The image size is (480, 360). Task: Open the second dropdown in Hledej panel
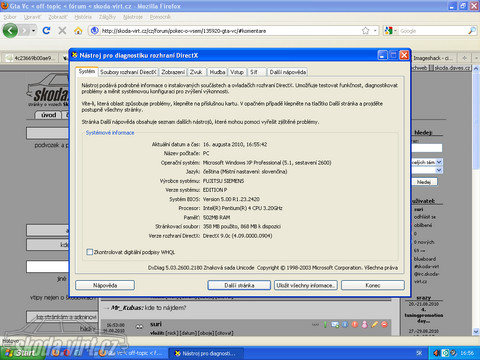point(439,170)
